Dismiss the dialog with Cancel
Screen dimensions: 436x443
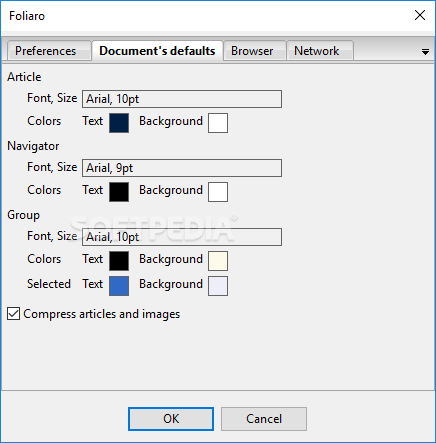tap(264, 419)
